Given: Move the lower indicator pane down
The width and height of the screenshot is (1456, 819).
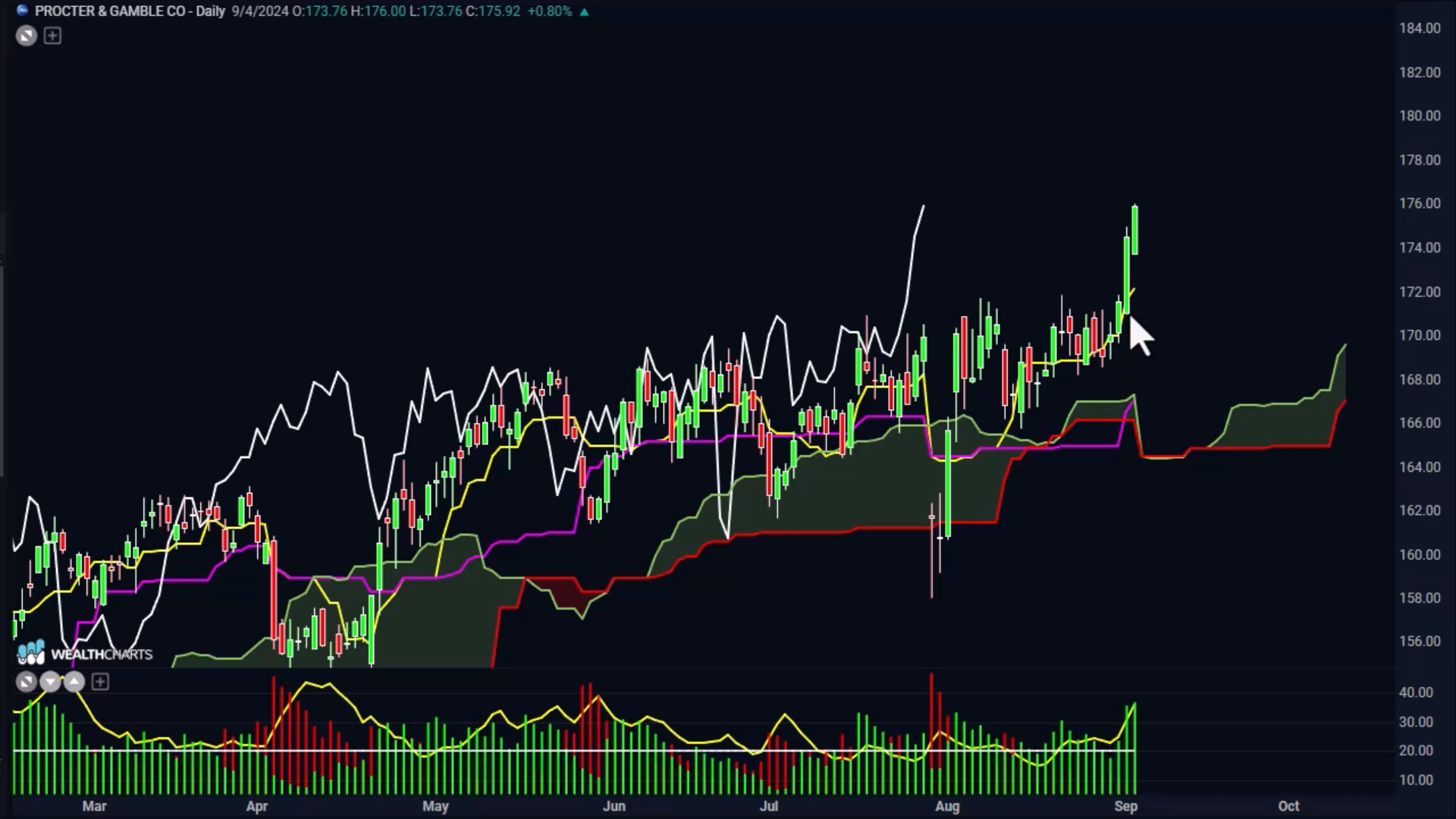Looking at the screenshot, I should [50, 682].
